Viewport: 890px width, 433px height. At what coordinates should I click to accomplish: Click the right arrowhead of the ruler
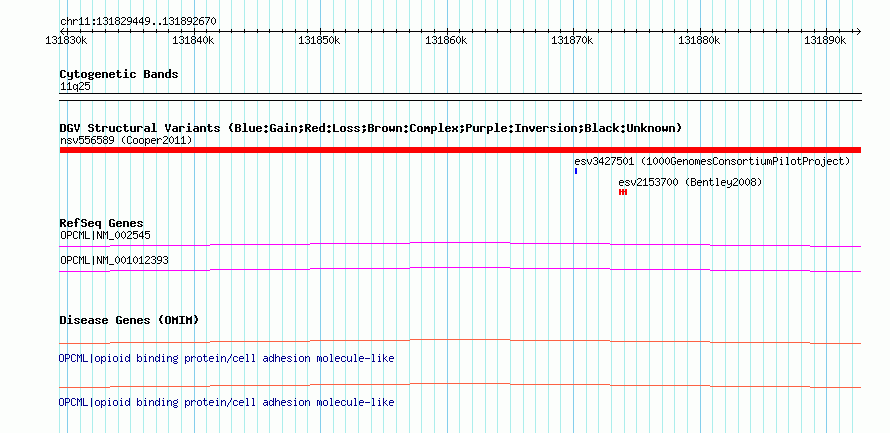coord(858,31)
